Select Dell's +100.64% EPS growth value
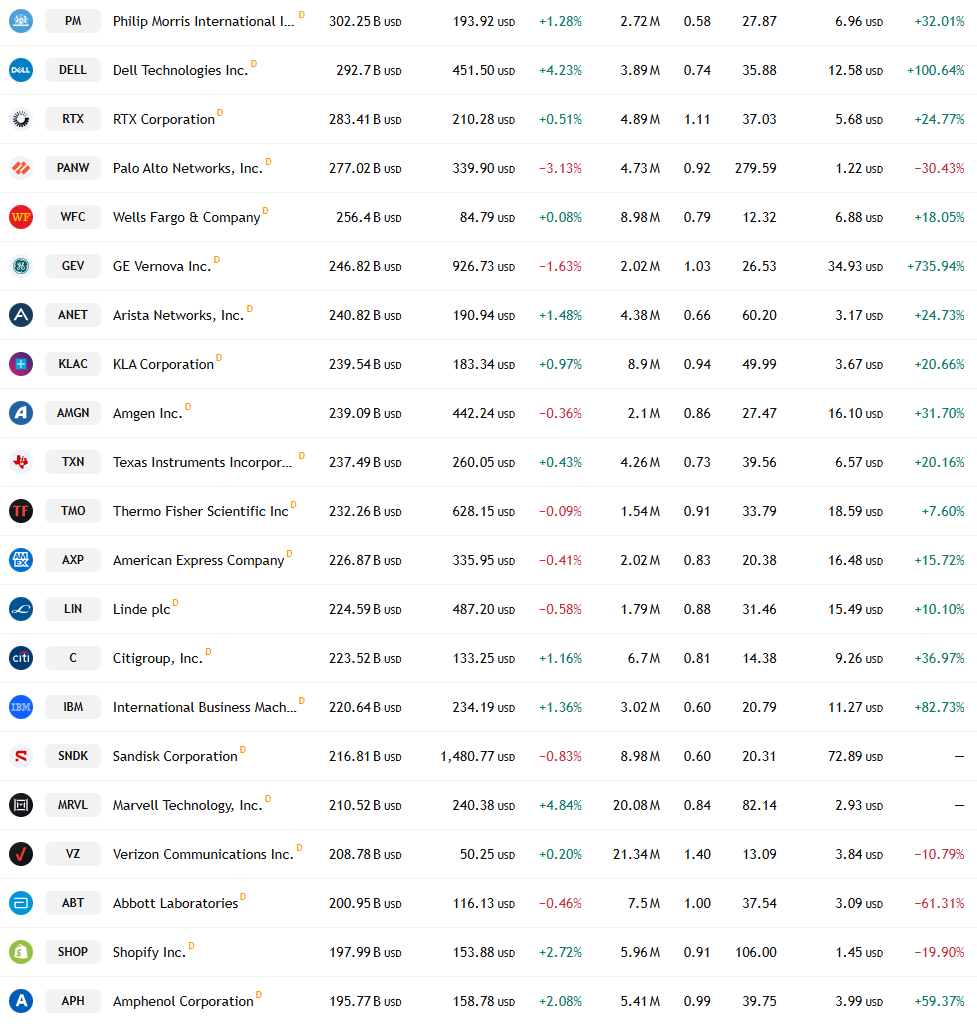977x1024 pixels. point(936,71)
